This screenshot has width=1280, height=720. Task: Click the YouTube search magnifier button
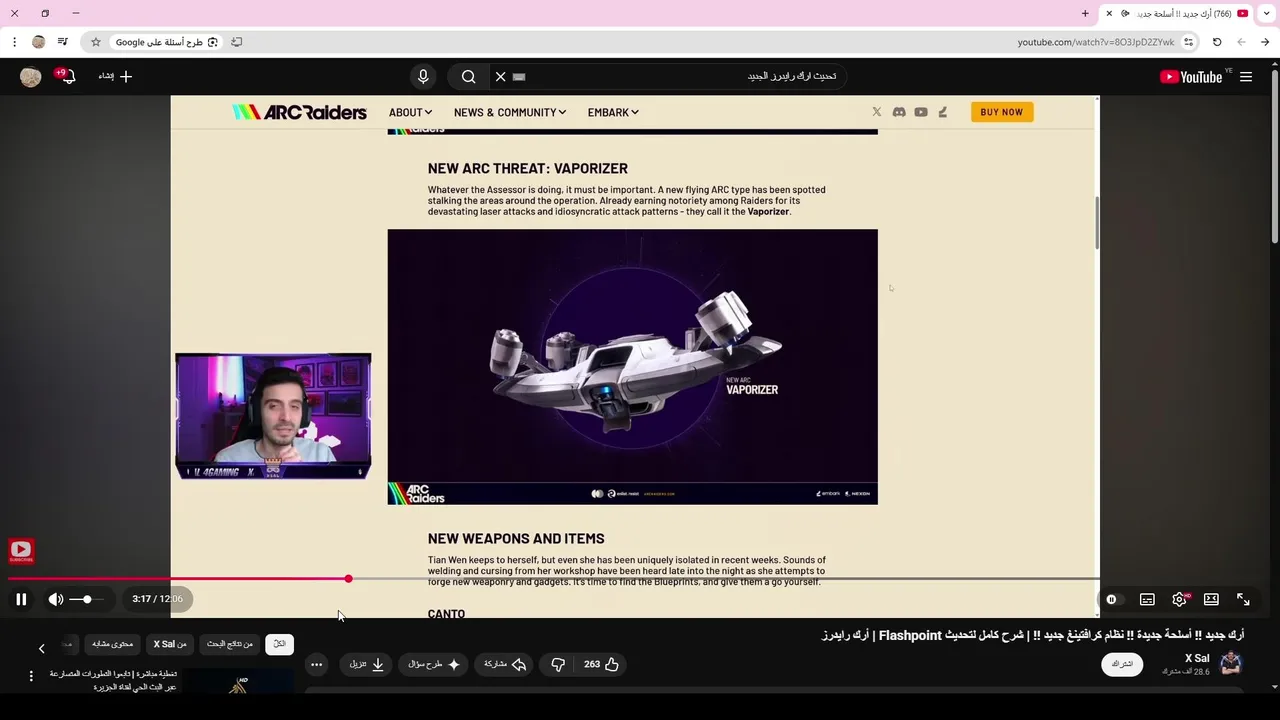click(x=468, y=77)
